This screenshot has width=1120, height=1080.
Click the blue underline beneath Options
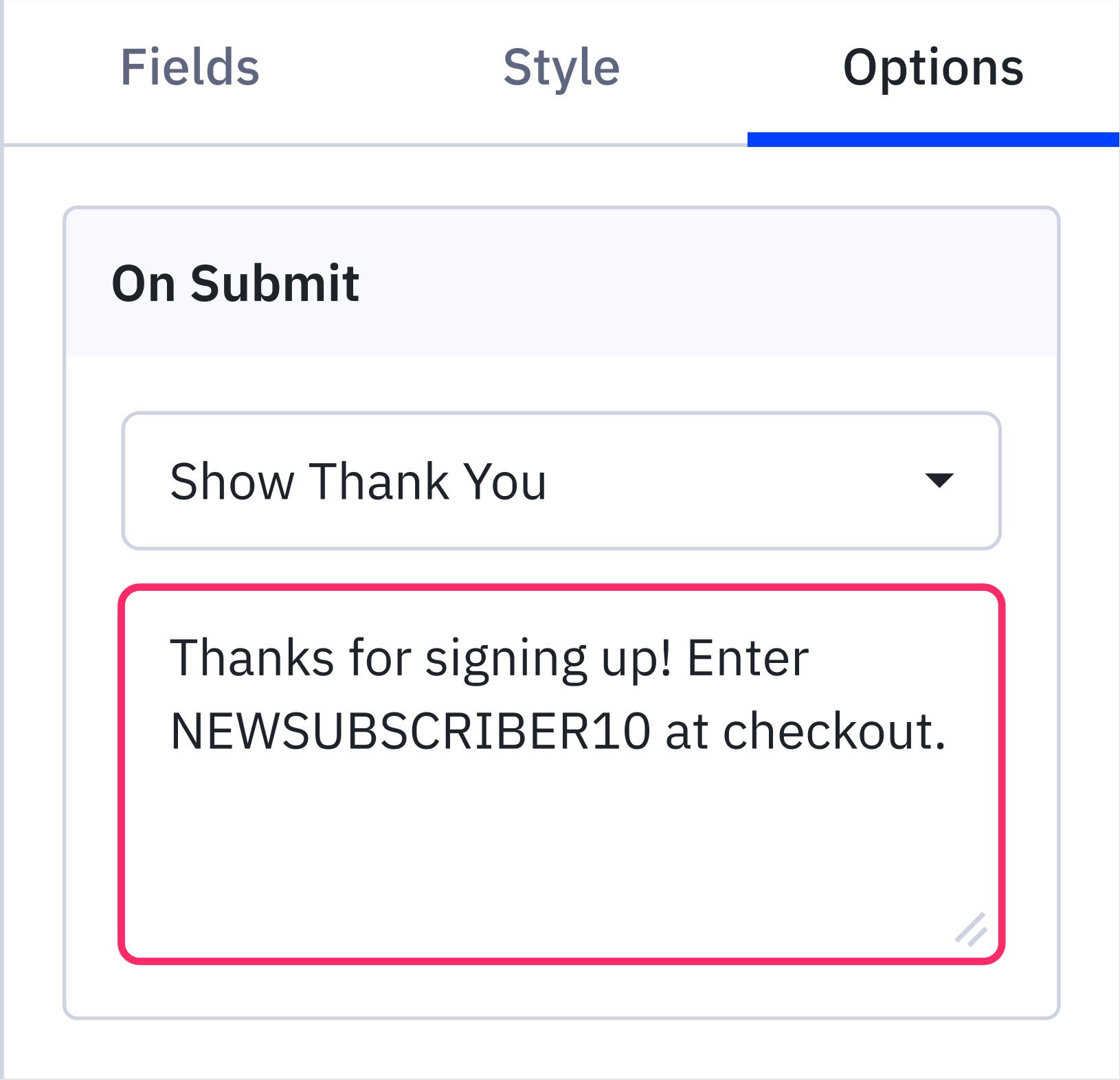tap(933, 139)
